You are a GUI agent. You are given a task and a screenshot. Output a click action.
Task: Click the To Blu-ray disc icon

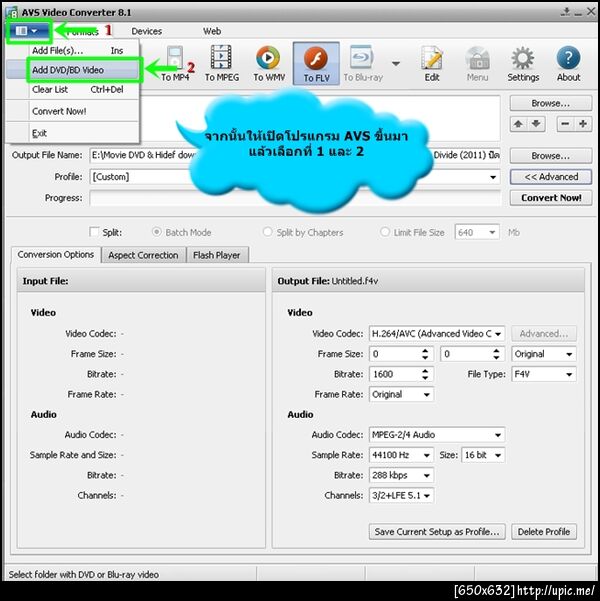click(x=363, y=64)
